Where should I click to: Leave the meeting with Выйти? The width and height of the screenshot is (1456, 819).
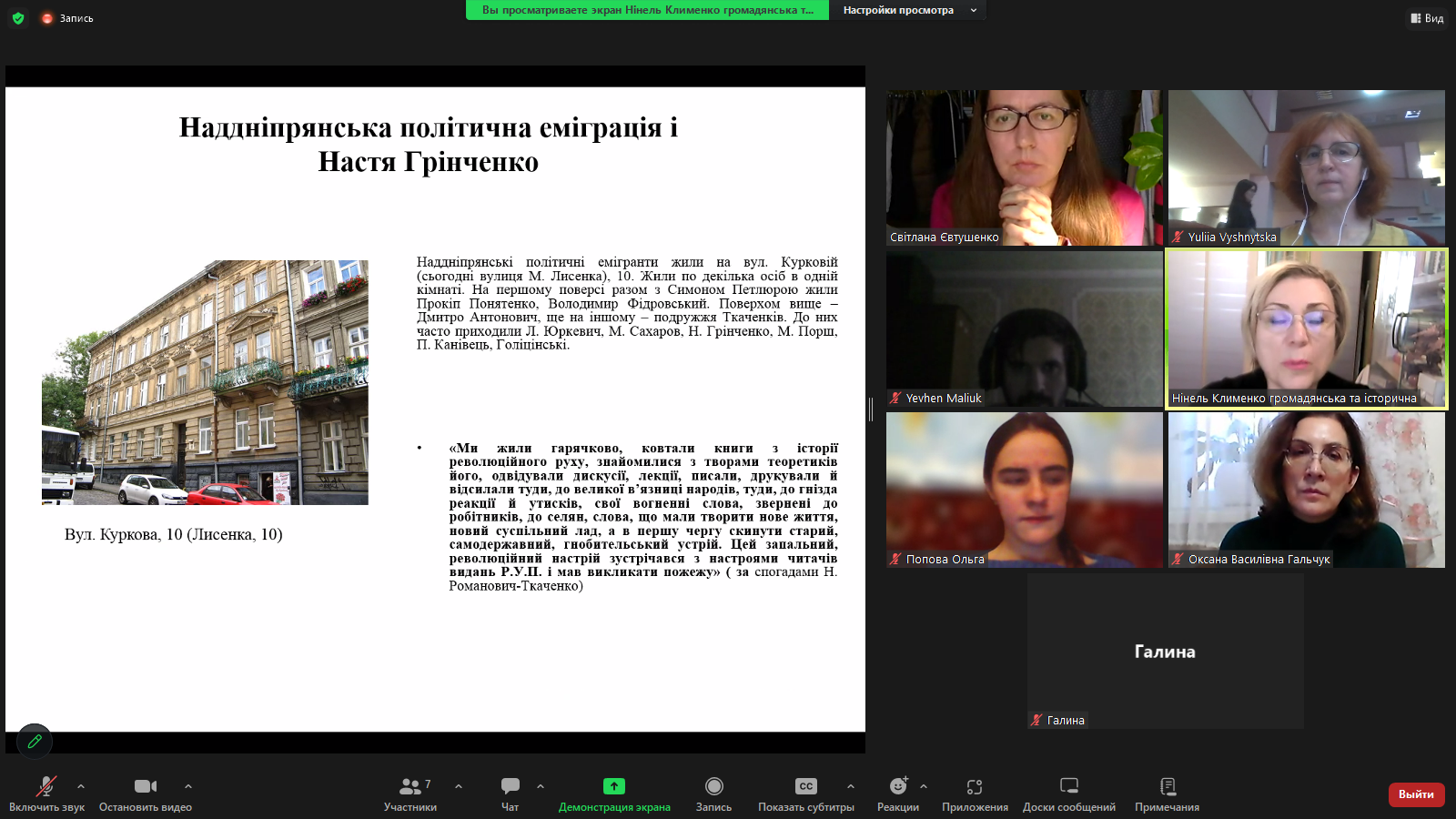click(x=1416, y=794)
